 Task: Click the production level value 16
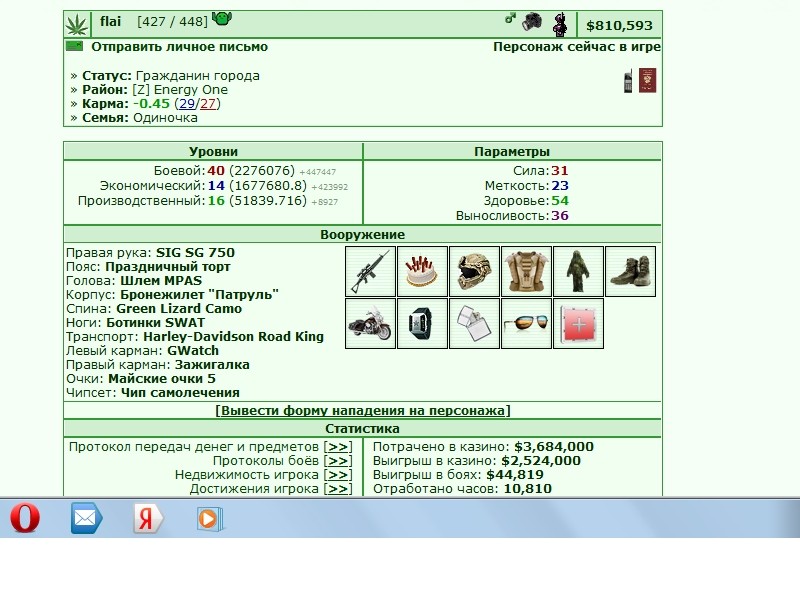pyautogui.click(x=216, y=201)
